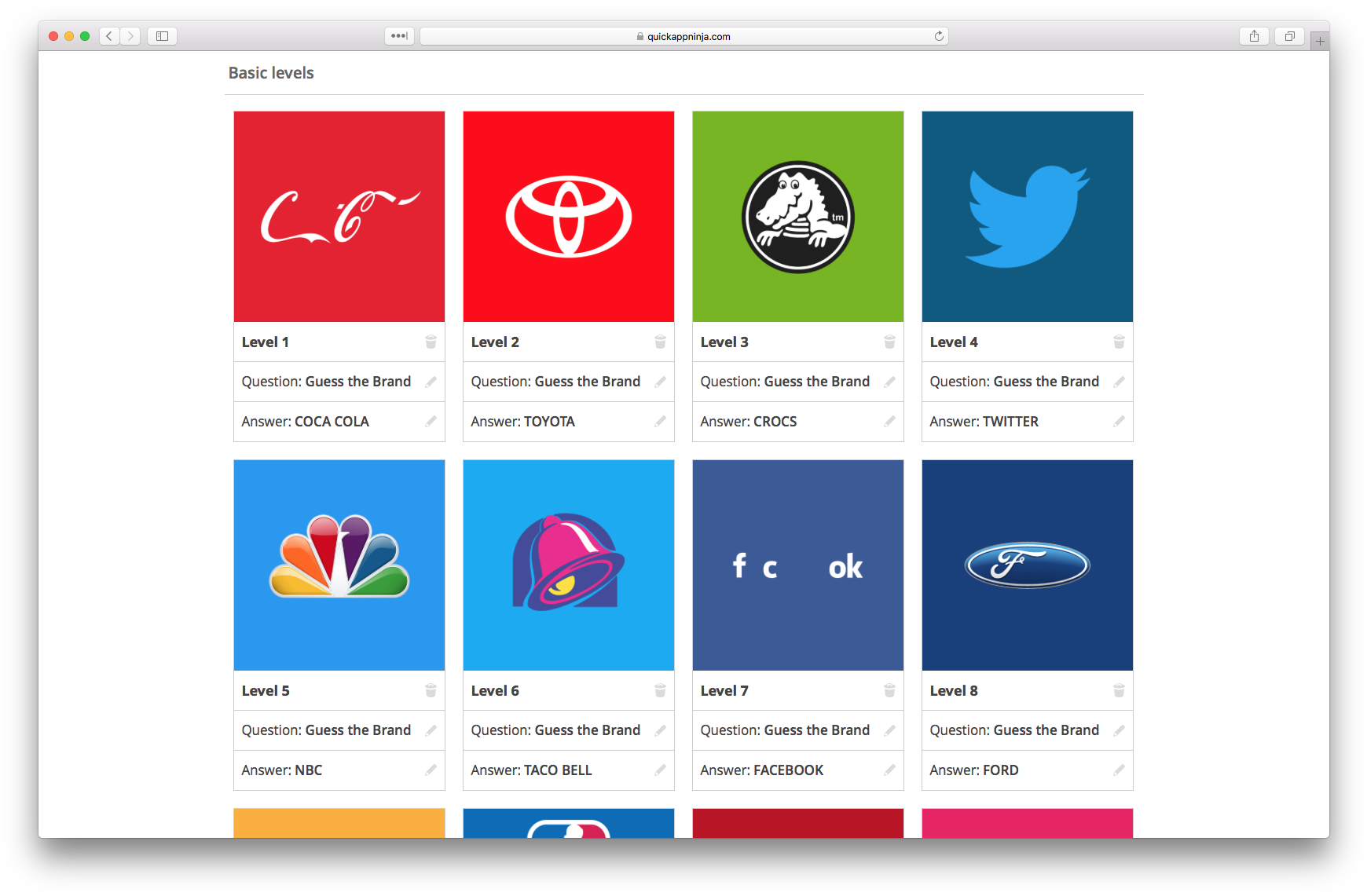The image size is (1367, 896).
Task: Go back to the previous page
Action: pyautogui.click(x=109, y=36)
